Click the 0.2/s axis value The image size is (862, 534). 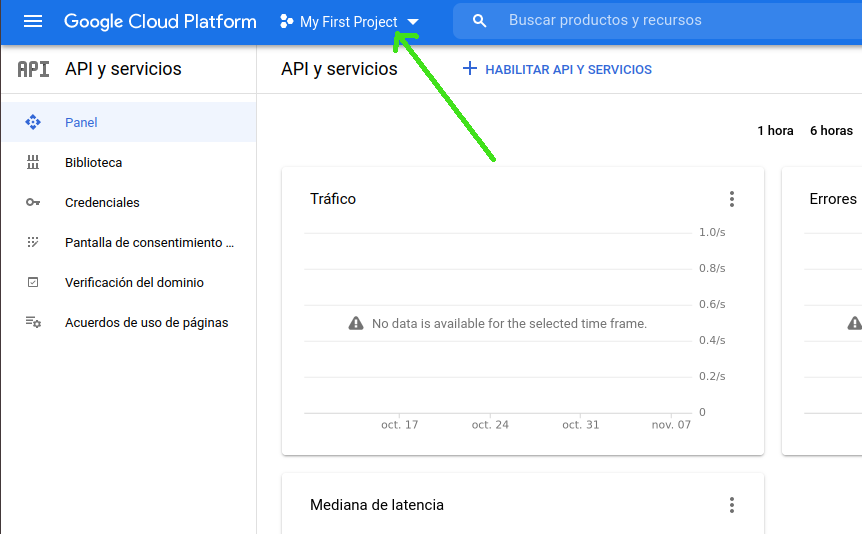click(x=712, y=376)
